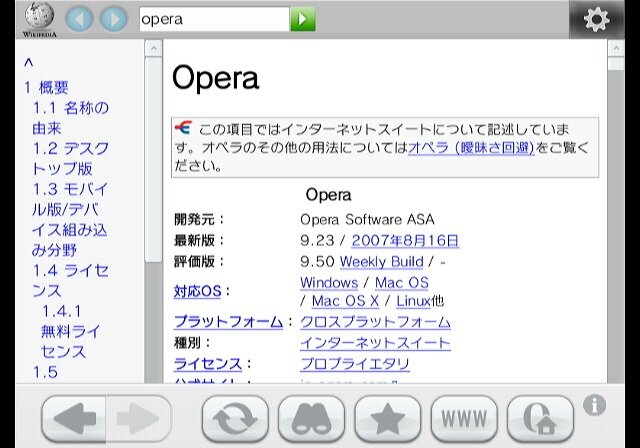This screenshot has width=640, height=448.
Task: Jump to section '1.5' in contents
Action: (45, 372)
